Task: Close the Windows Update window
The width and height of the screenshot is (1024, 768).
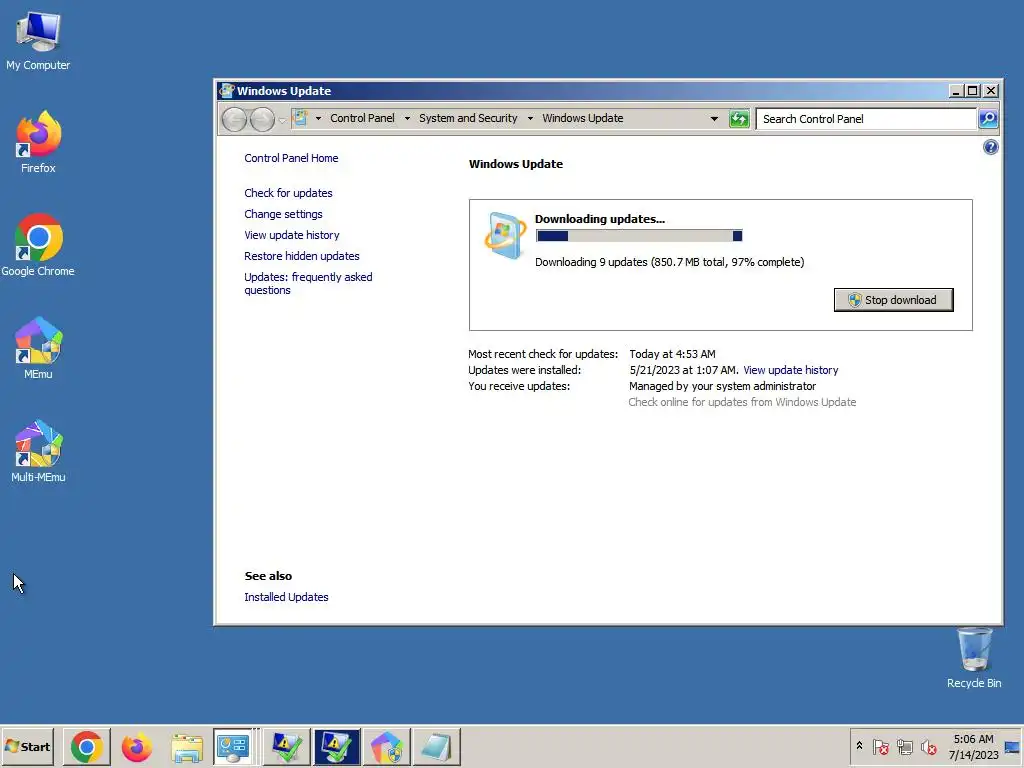Action: point(991,91)
